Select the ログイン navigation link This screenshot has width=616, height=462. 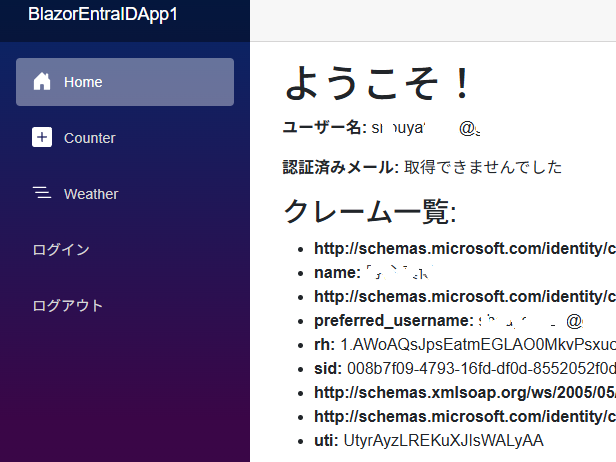(61, 250)
